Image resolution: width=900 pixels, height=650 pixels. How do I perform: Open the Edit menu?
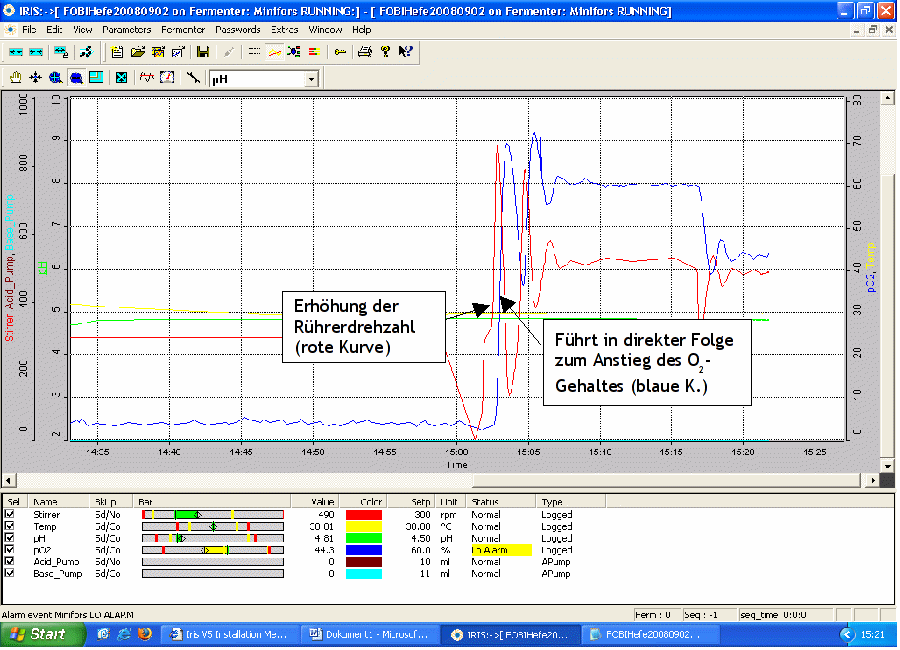54,30
